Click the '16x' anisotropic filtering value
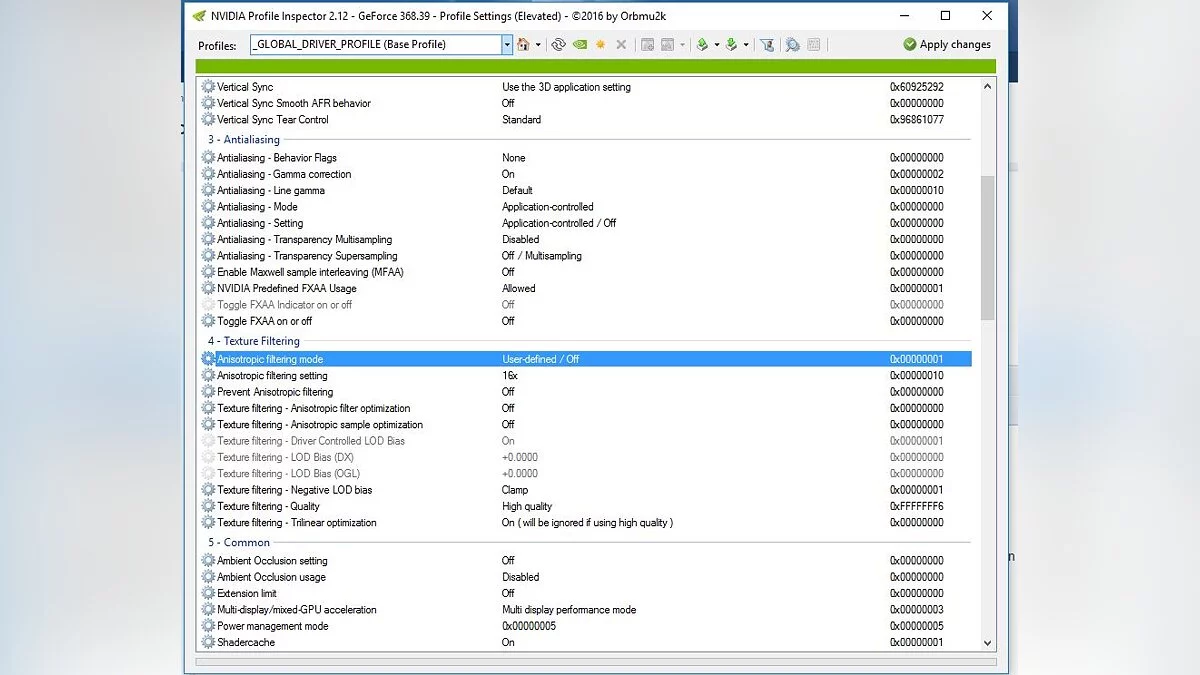The image size is (1200, 675). coord(510,375)
